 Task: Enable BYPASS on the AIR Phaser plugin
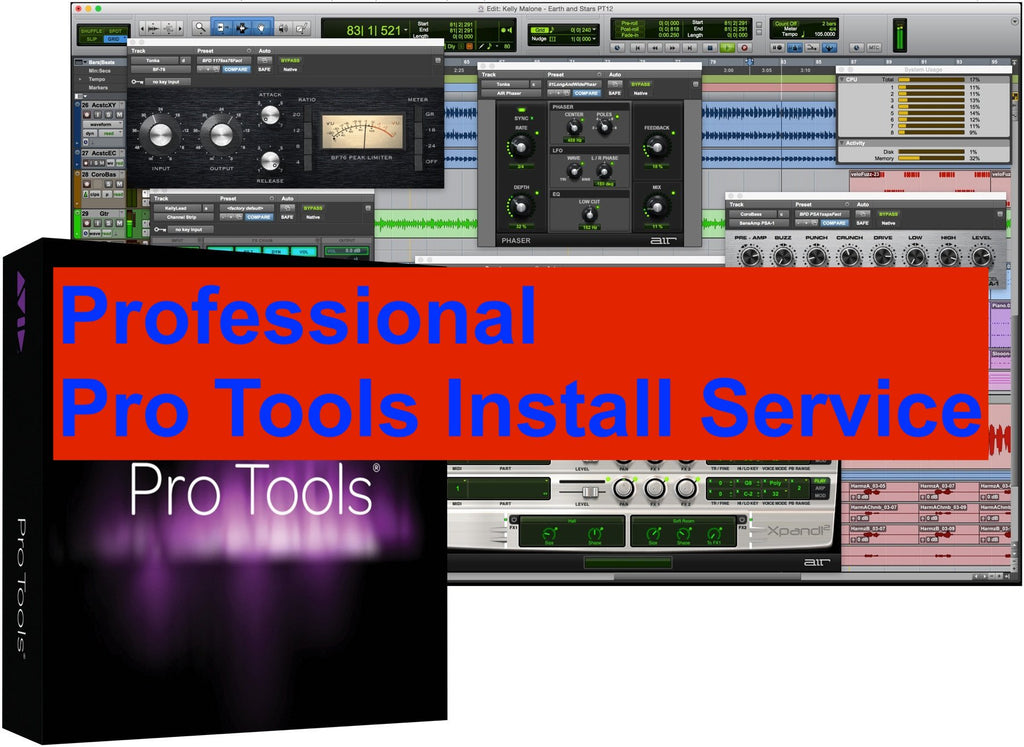point(641,85)
